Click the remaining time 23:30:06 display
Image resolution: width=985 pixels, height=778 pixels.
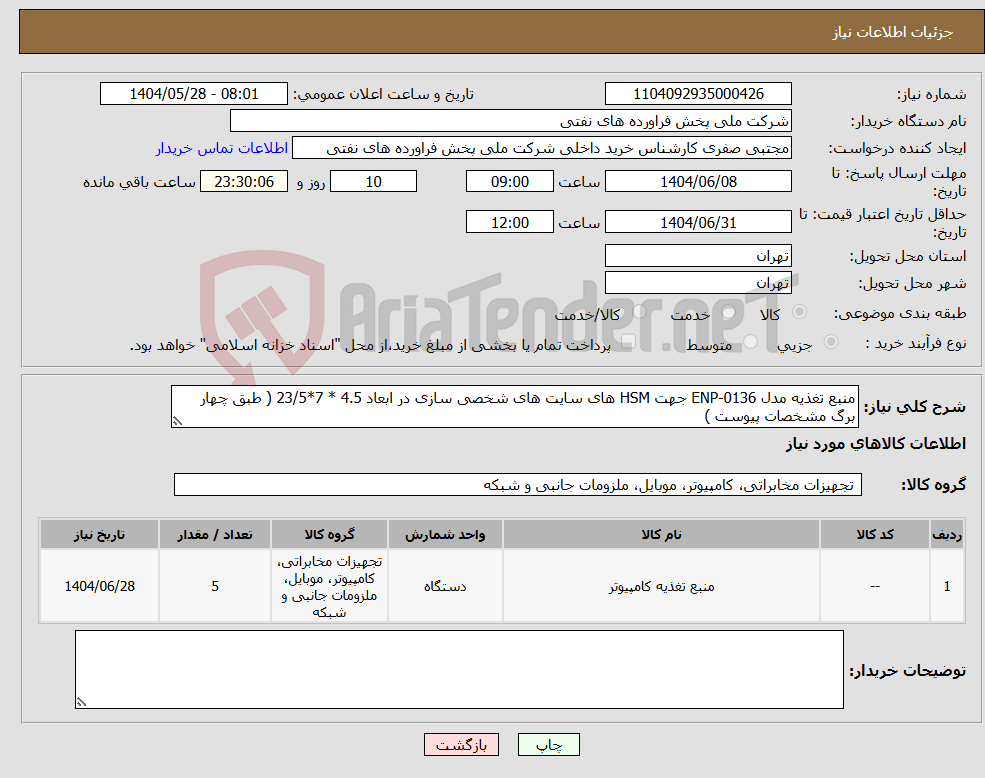(241, 181)
